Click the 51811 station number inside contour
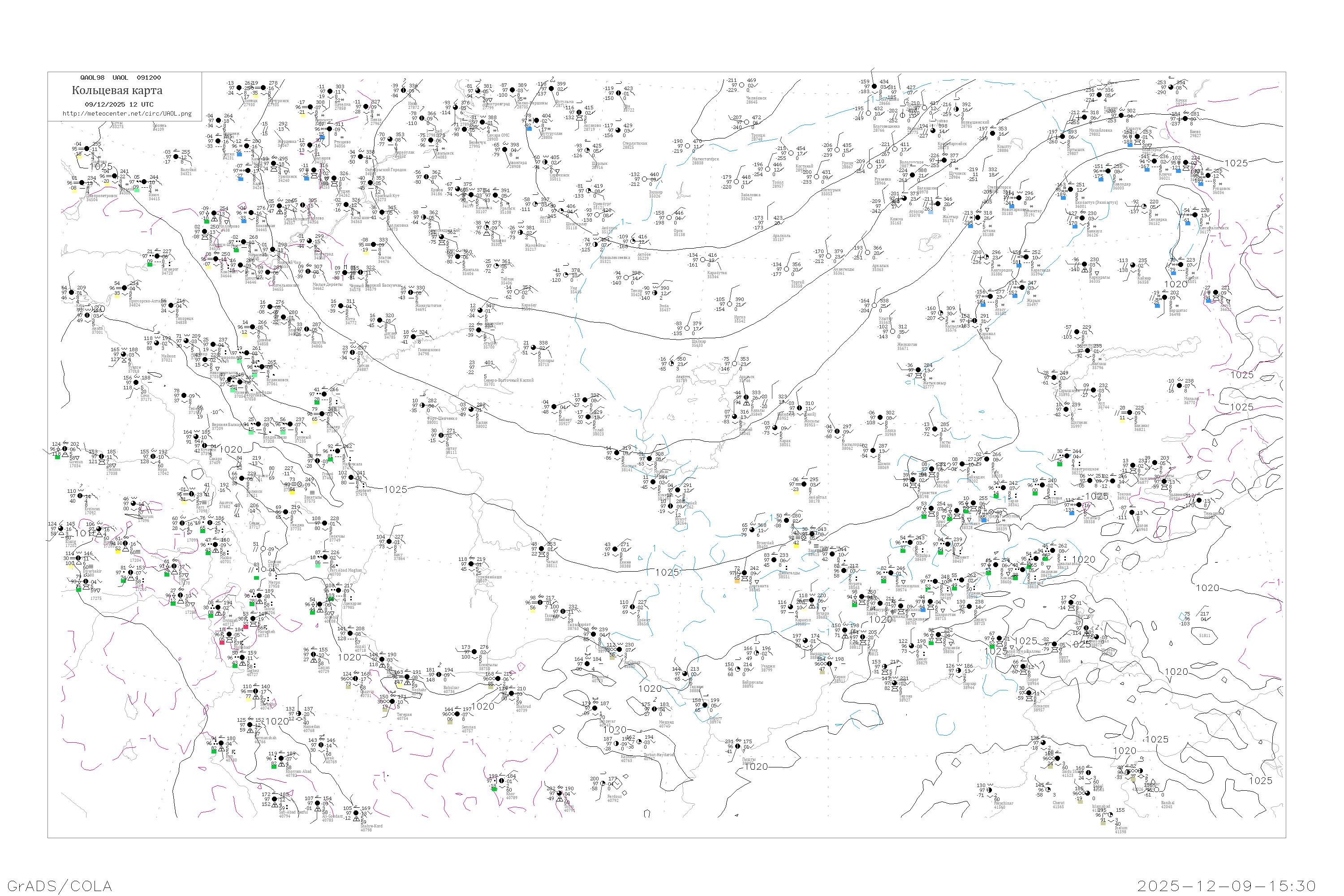Image resolution: width=1344 pixels, height=896 pixels. [1204, 635]
